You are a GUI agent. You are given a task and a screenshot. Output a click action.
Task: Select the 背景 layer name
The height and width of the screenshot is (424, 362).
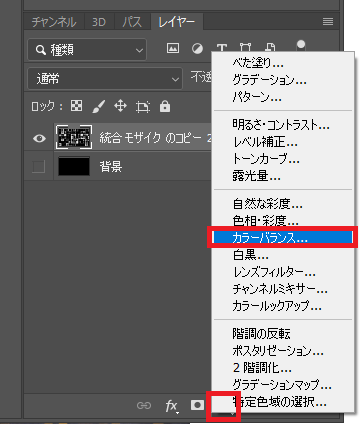pyautogui.click(x=111, y=166)
